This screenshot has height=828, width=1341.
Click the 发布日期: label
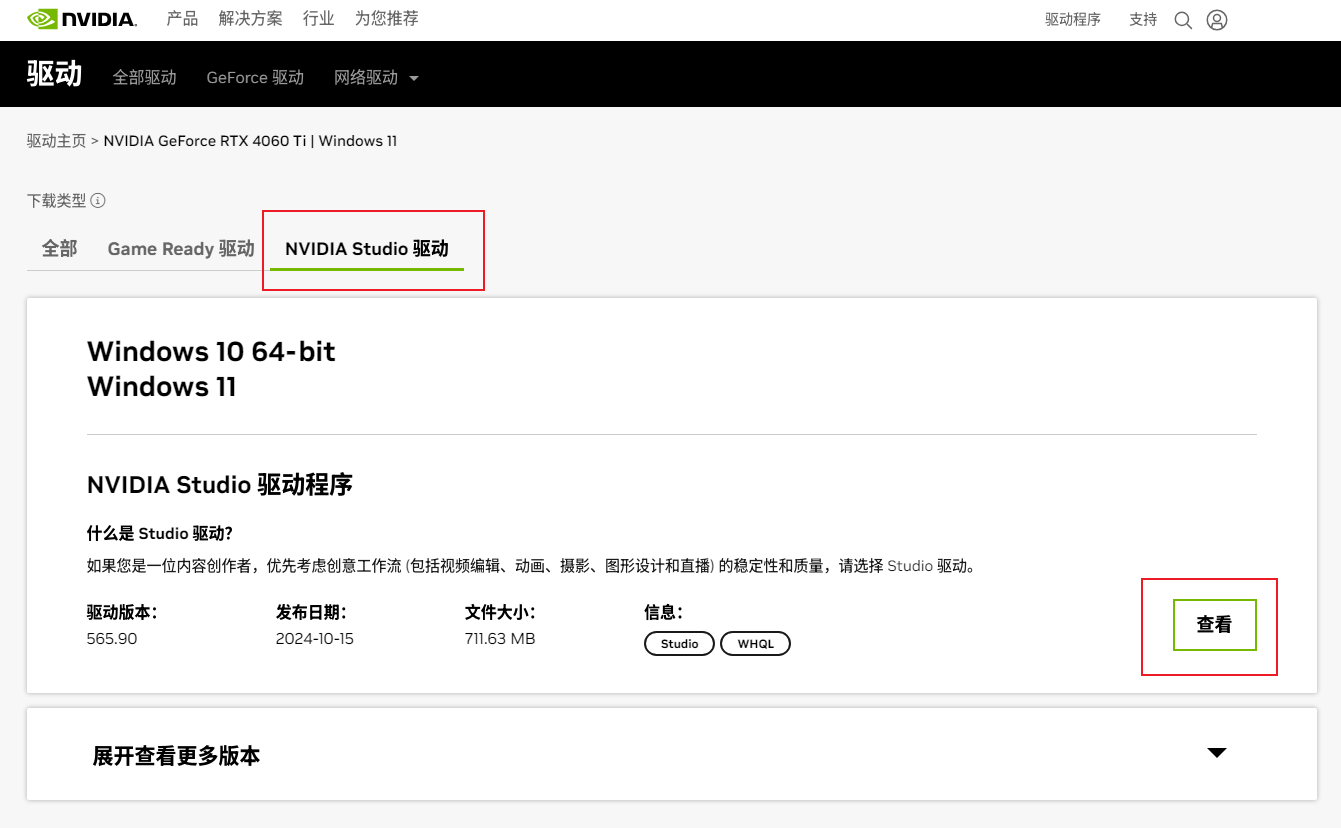coord(311,612)
